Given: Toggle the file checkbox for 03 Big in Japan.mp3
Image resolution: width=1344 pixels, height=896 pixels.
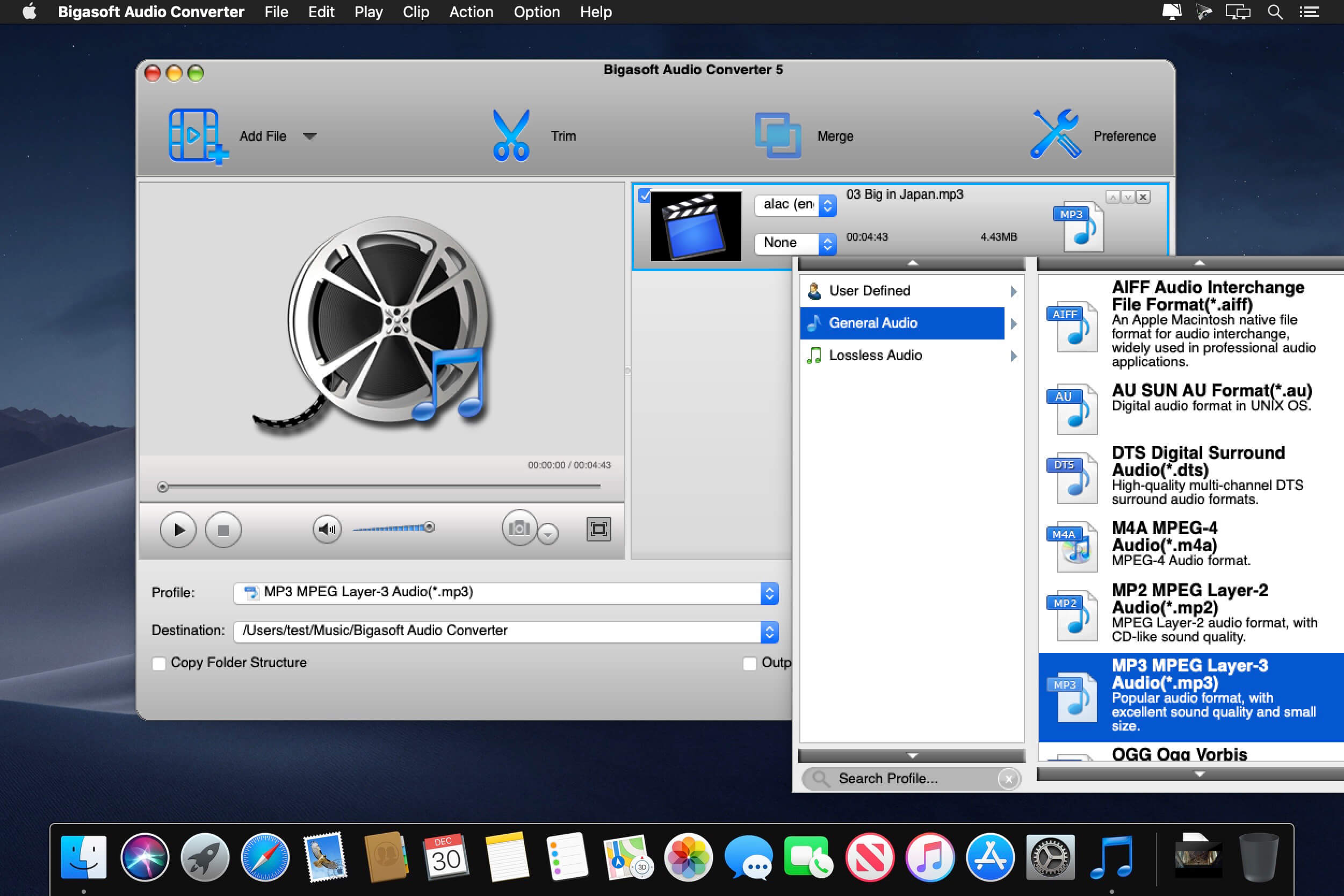Looking at the screenshot, I should 645,197.
